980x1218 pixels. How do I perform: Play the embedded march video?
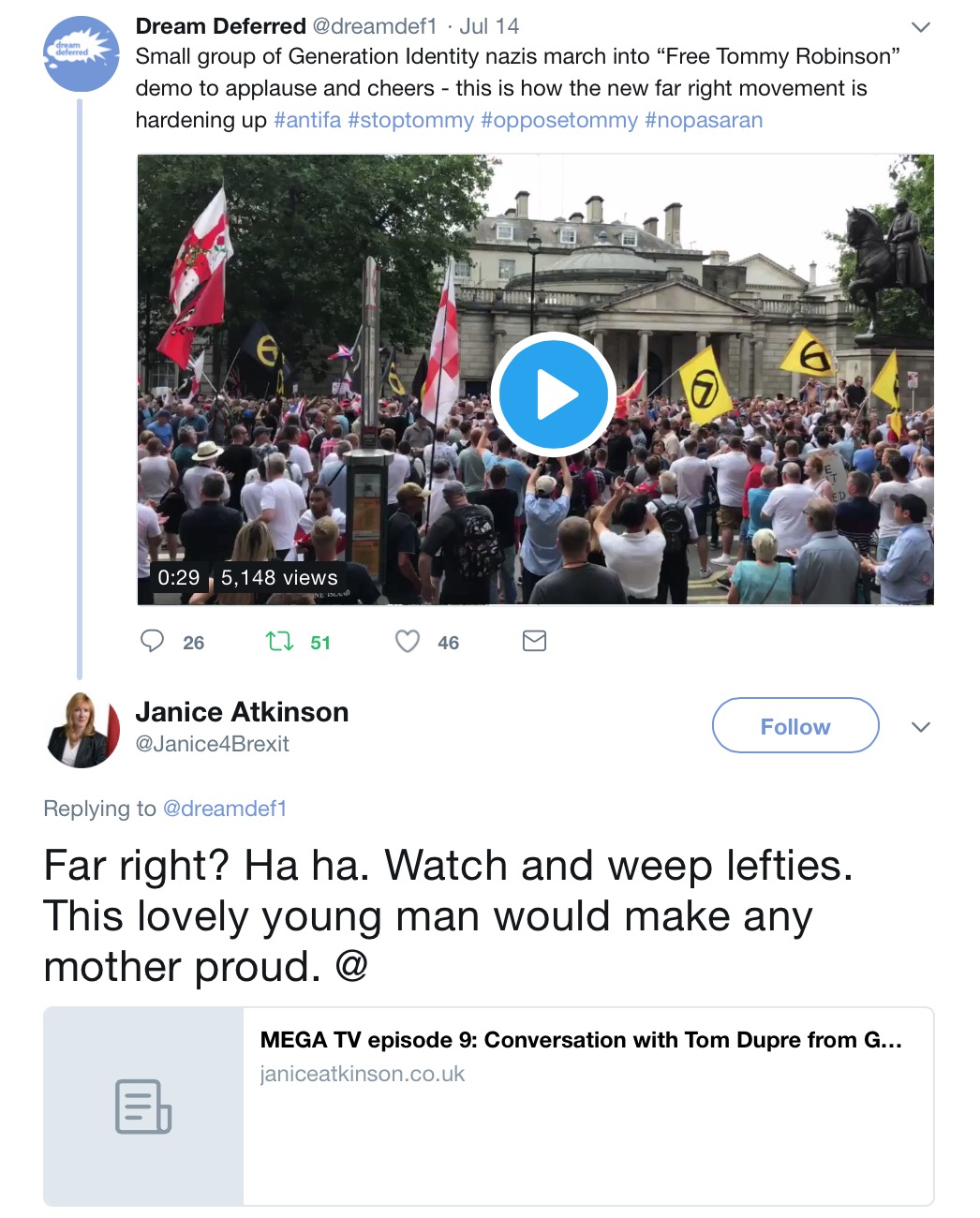click(553, 395)
